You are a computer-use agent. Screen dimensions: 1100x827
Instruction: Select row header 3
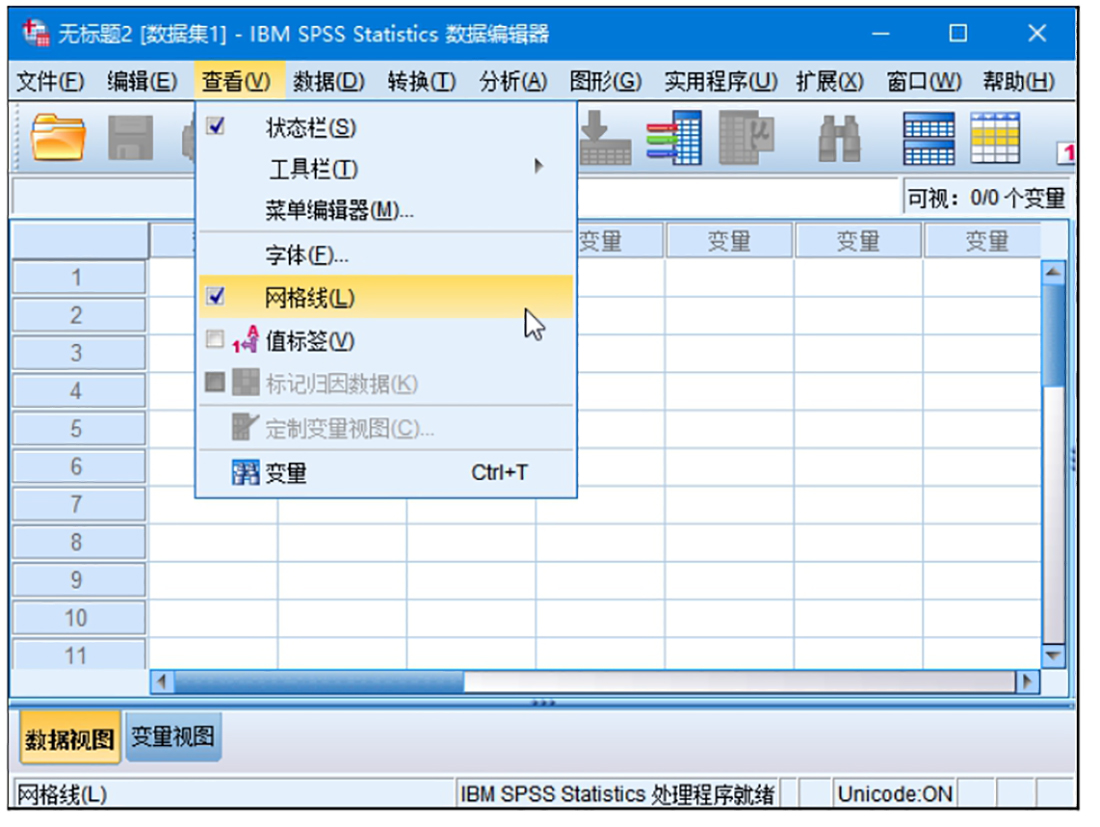click(x=77, y=353)
